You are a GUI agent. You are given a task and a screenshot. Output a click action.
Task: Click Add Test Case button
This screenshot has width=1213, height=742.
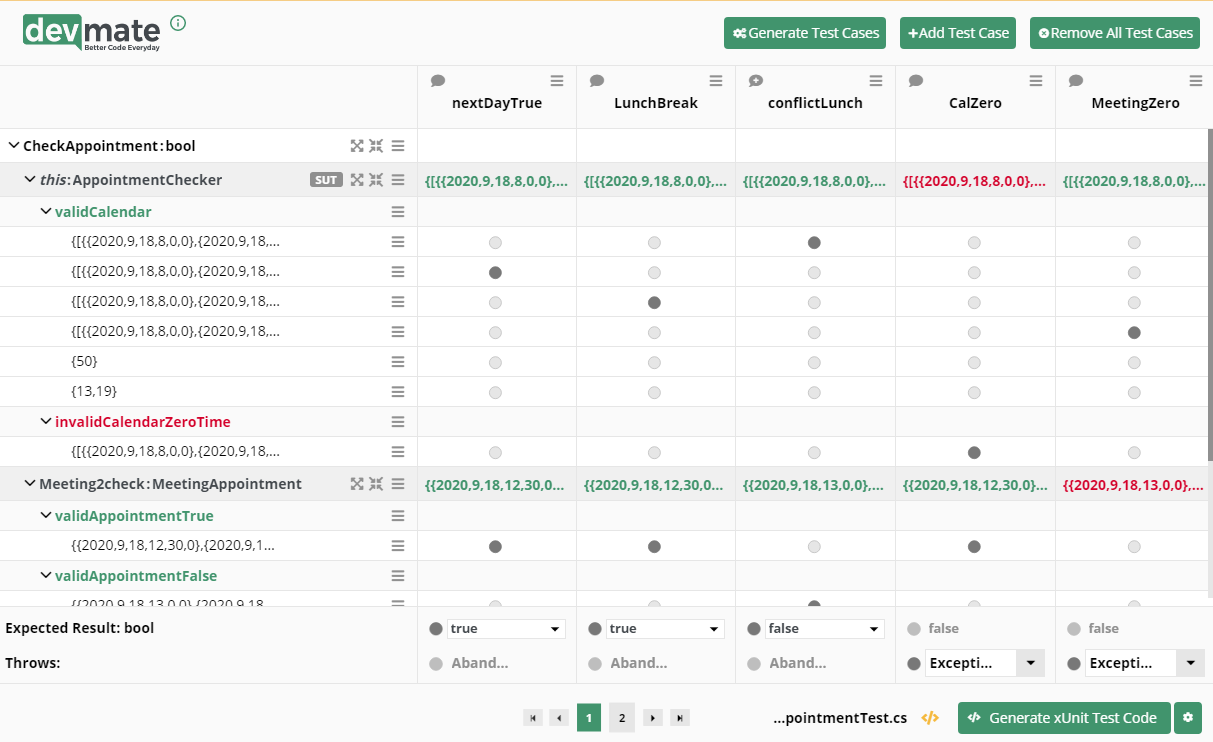(x=958, y=33)
